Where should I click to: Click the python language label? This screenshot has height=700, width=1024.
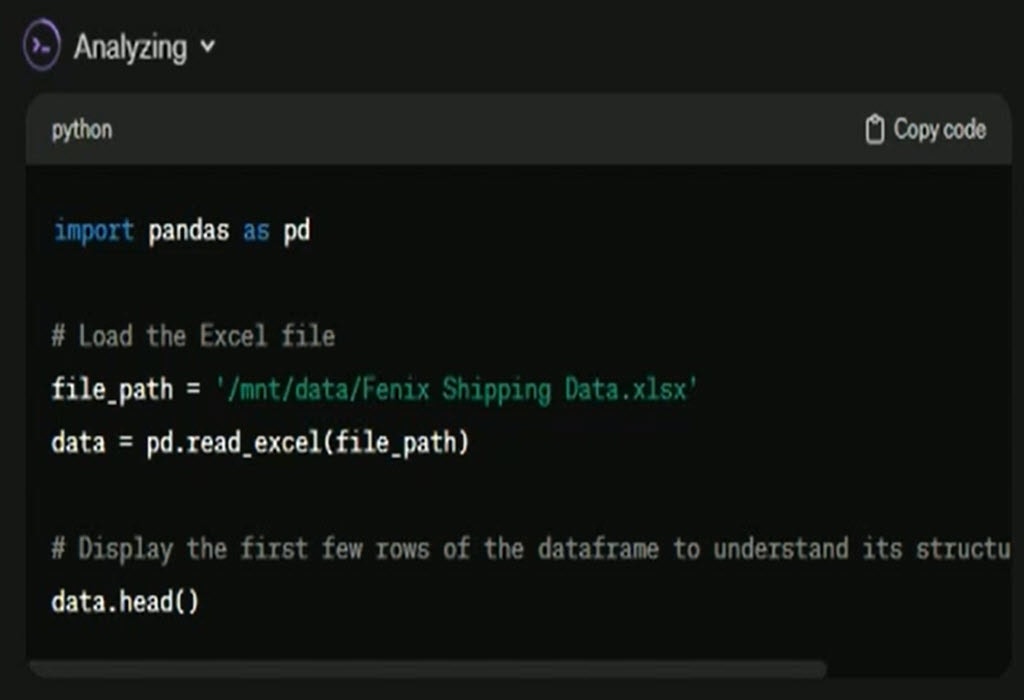pyautogui.click(x=82, y=130)
